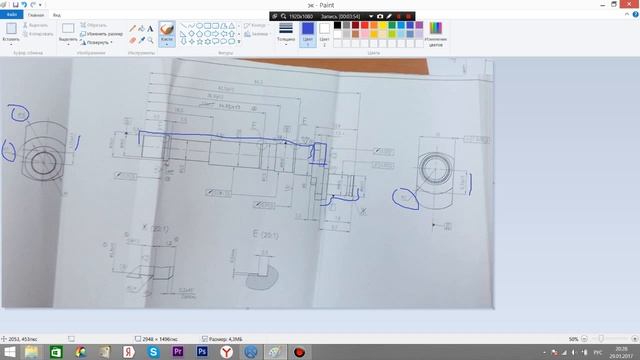This screenshot has height=360, width=640.
Task: Expand the shapes gallery more arrow
Action: pyautogui.click(x=239, y=42)
